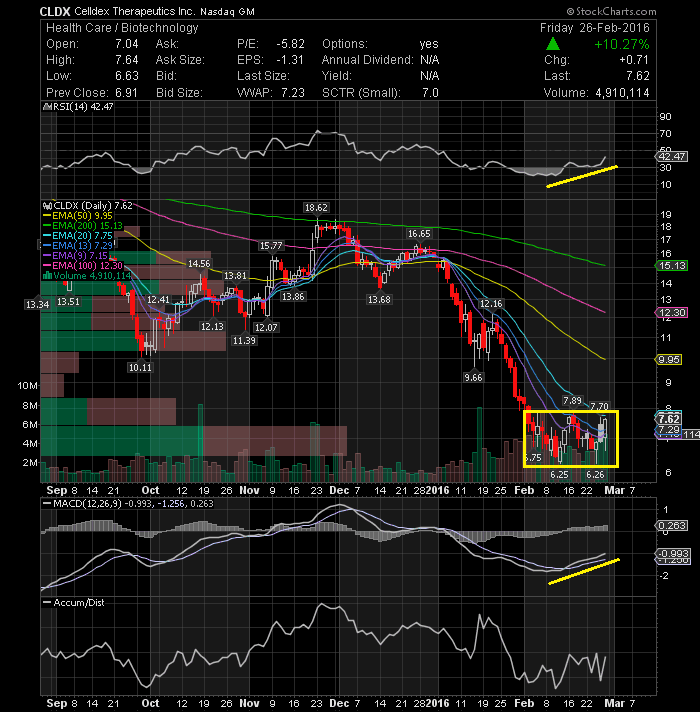Click the MACD(12,26,9) indicator label
Viewport: 700px width, 712px height.
point(87,504)
